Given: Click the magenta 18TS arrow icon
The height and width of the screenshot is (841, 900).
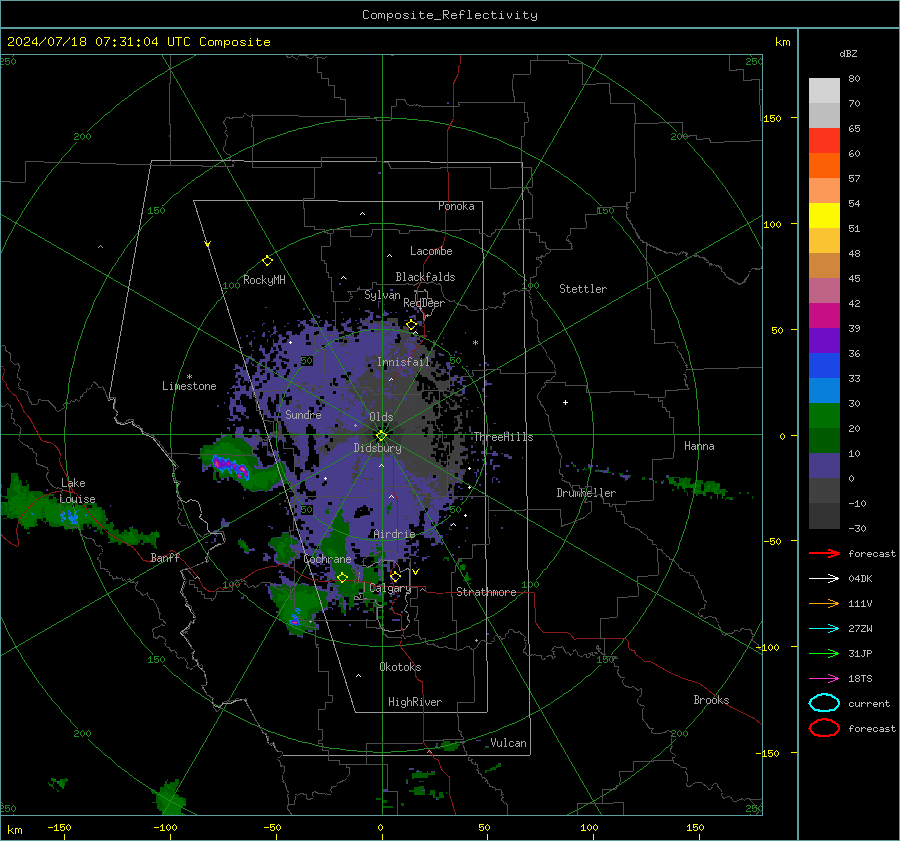Looking at the screenshot, I should [x=824, y=679].
